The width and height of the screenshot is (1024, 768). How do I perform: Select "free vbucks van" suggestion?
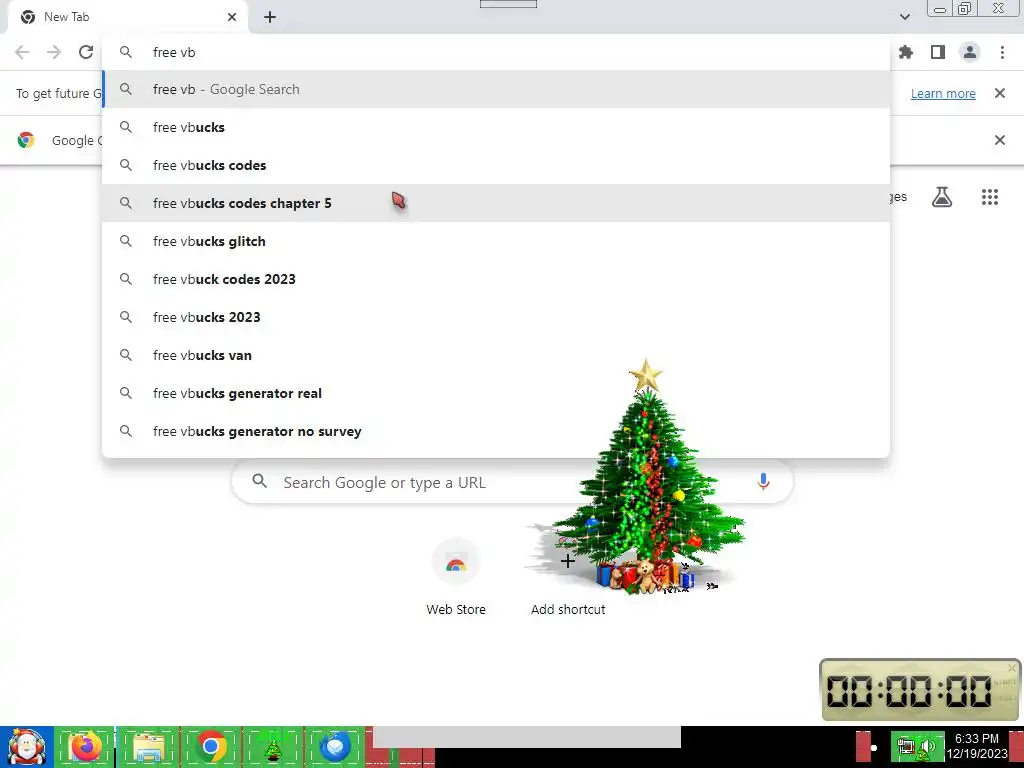[496, 355]
